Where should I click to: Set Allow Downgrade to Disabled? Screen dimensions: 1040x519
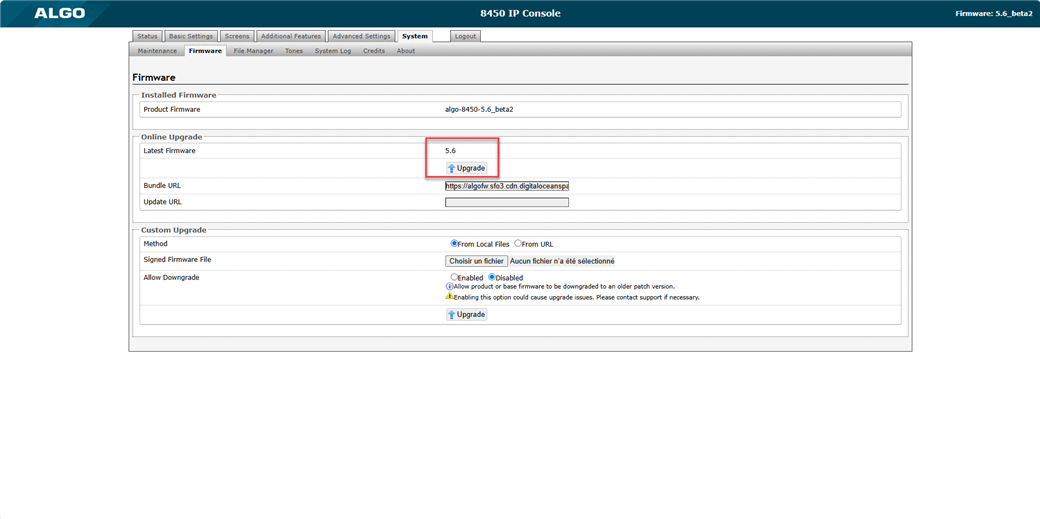coord(492,277)
